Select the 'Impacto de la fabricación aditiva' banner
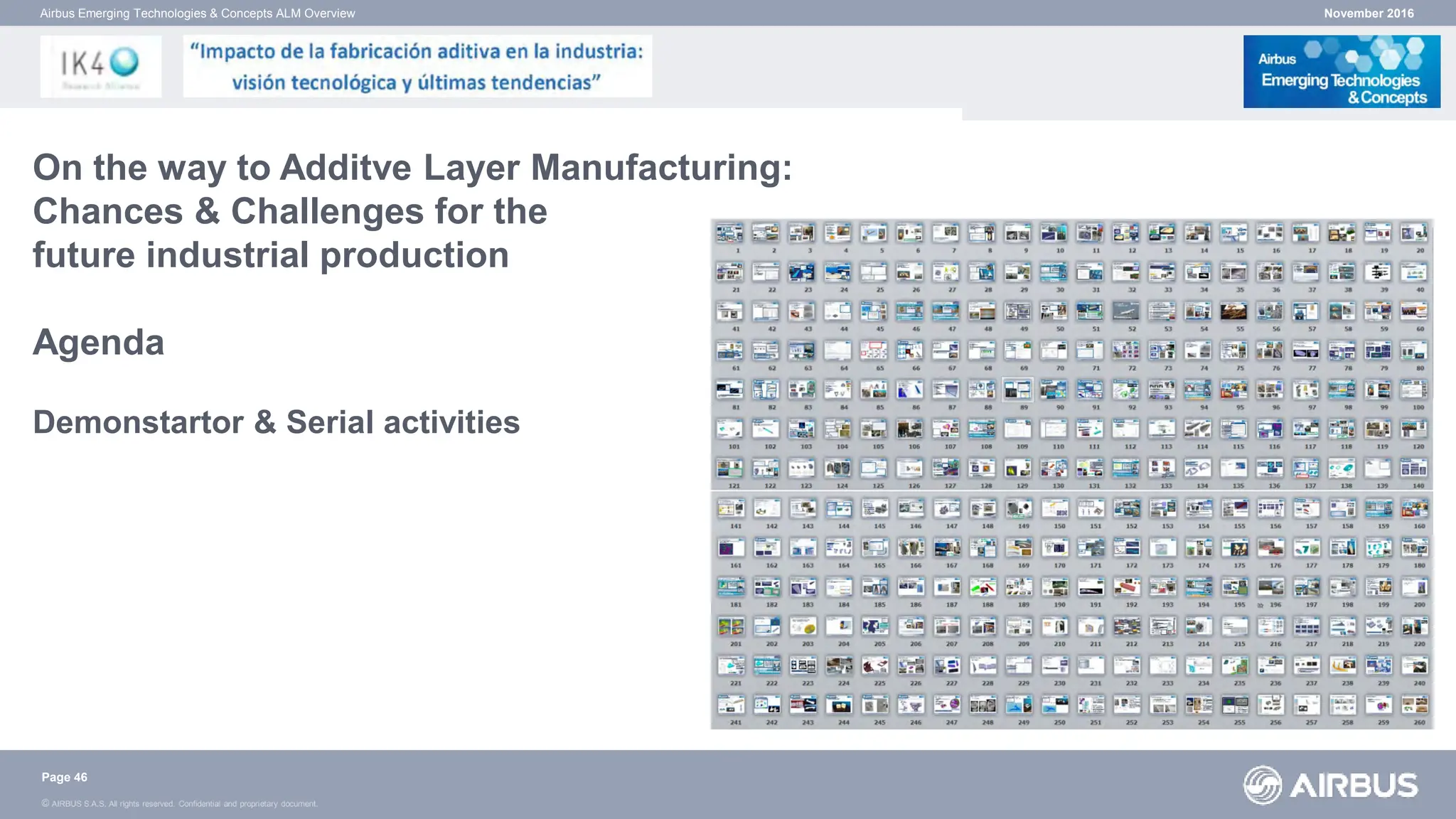1456x819 pixels. [417, 66]
